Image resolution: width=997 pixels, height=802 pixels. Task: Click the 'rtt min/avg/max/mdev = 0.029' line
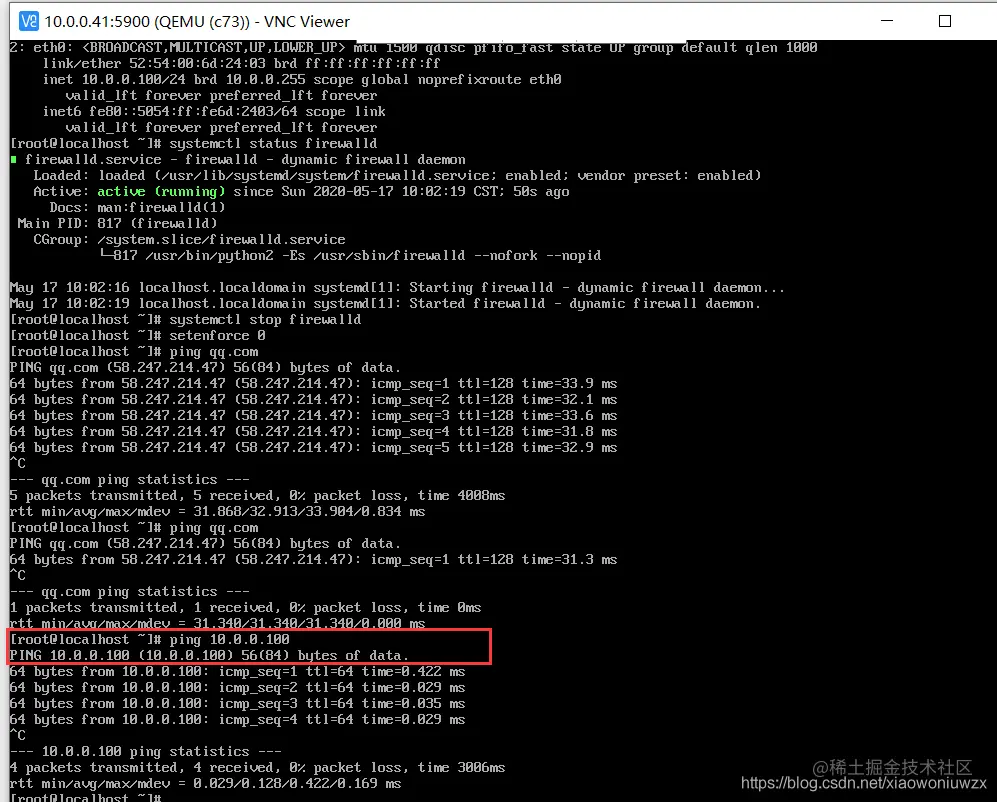[x=205, y=784]
